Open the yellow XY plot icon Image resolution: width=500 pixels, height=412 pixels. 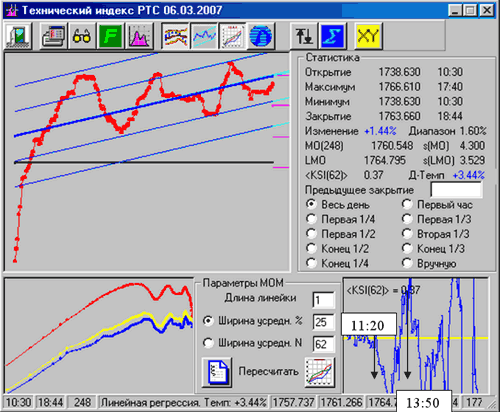tap(368, 36)
